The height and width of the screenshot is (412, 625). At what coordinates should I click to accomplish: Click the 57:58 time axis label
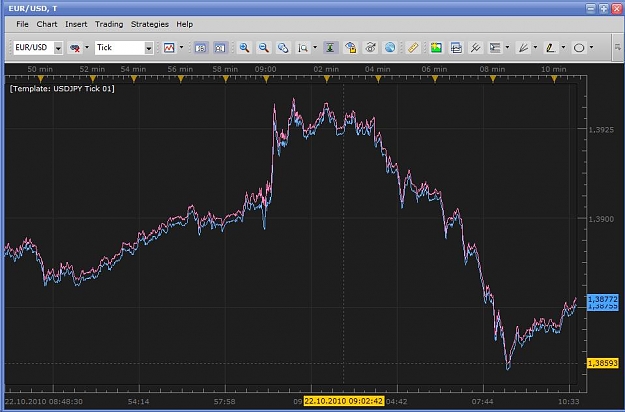pos(224,402)
